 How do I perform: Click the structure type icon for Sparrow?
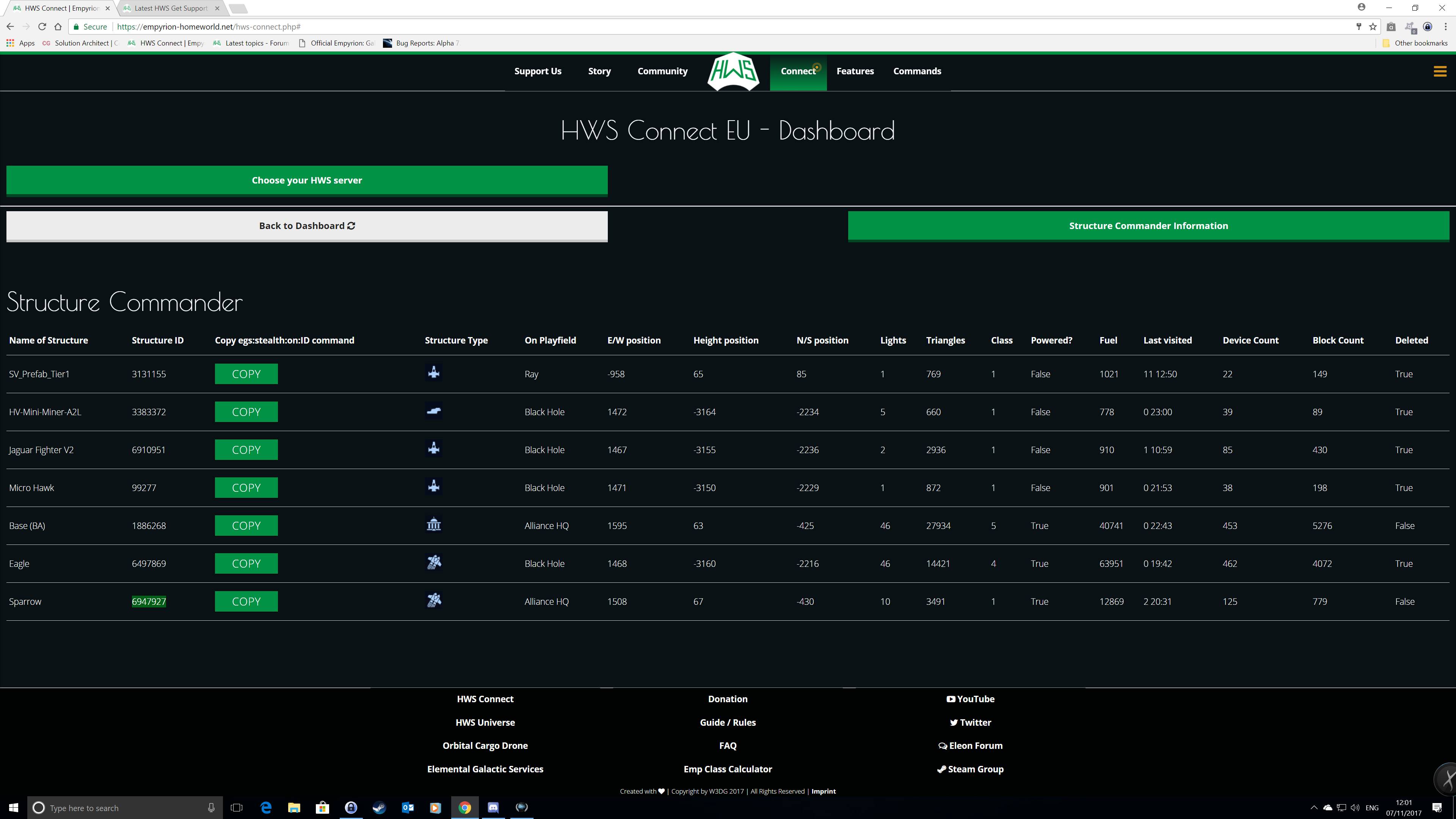tap(433, 600)
